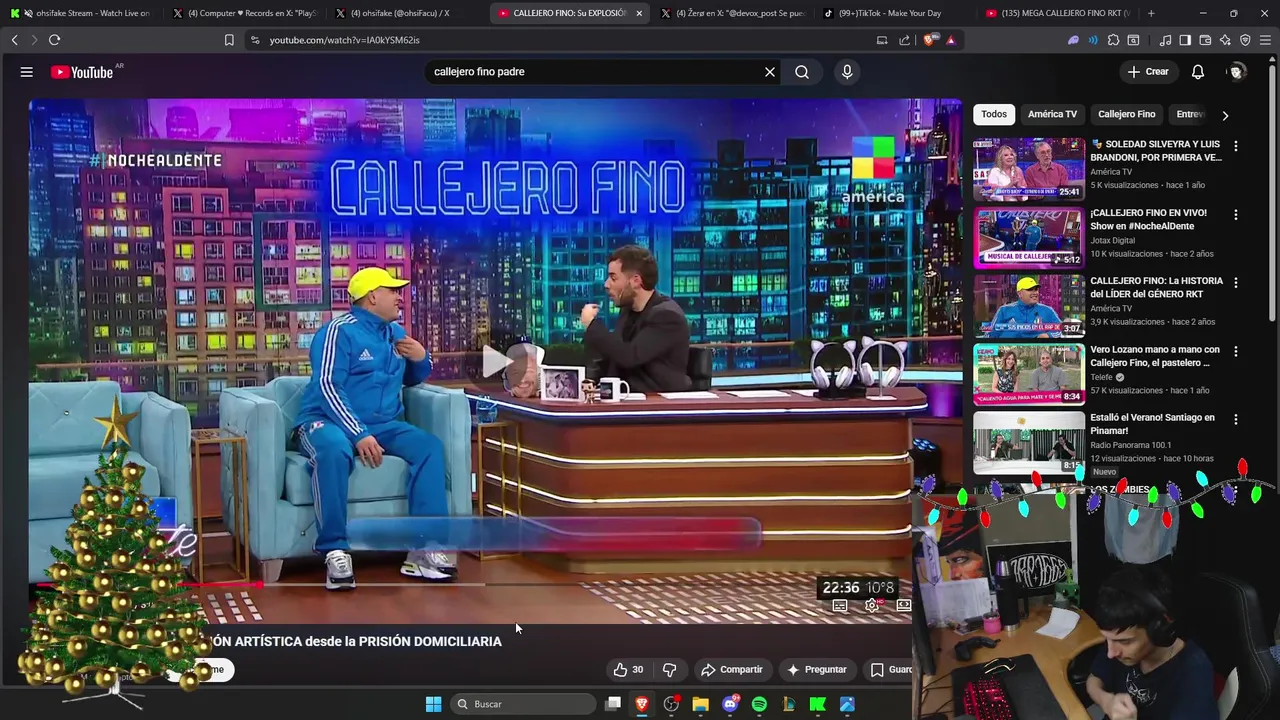The width and height of the screenshot is (1280, 720).
Task: Switch to the ohsifake (@ohsiFacu) X tab
Action: click(x=407, y=13)
